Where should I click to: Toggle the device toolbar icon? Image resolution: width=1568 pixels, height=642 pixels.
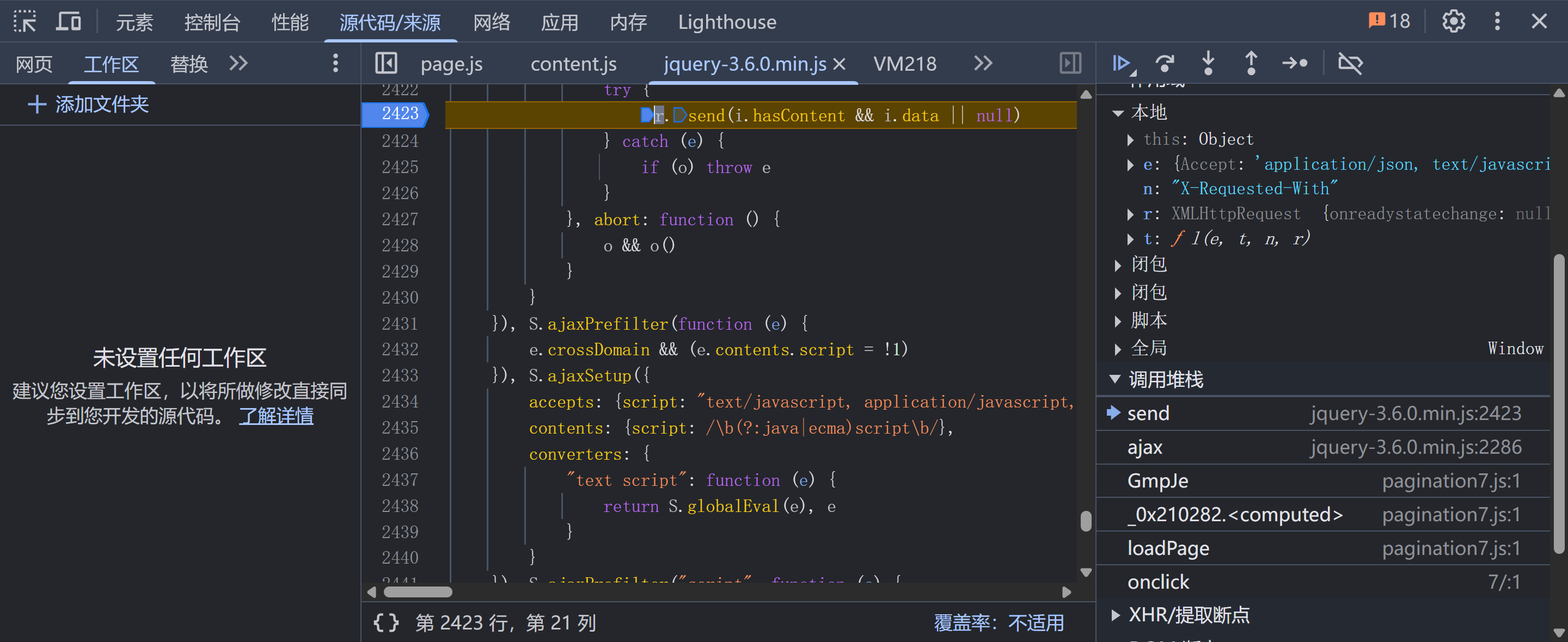click(68, 22)
